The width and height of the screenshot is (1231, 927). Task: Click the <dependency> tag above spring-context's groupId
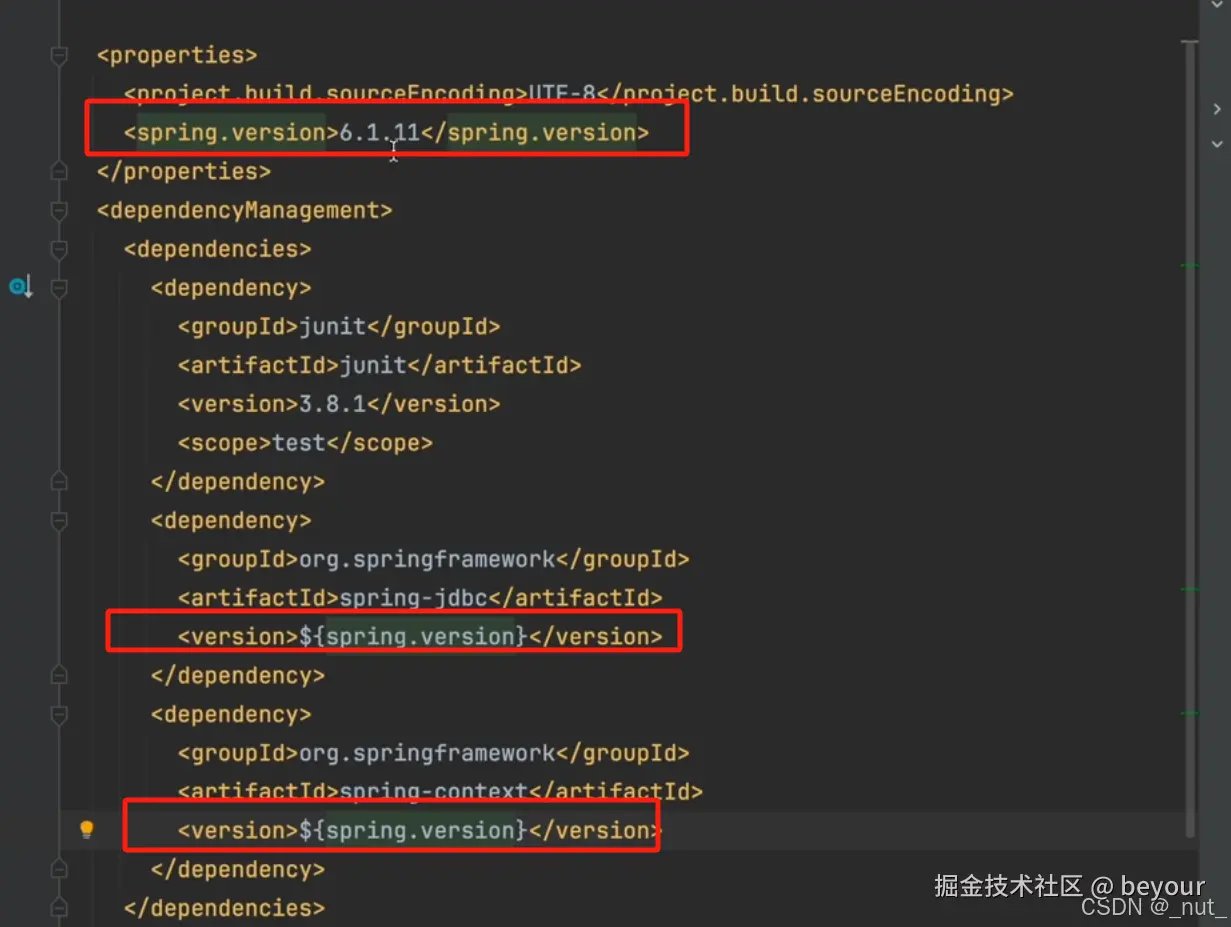click(231, 715)
